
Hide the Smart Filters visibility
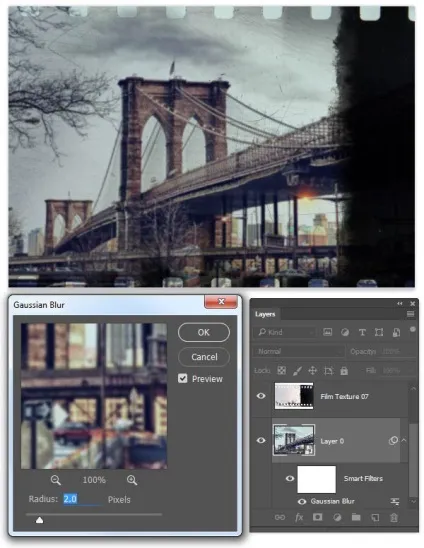pos(290,478)
